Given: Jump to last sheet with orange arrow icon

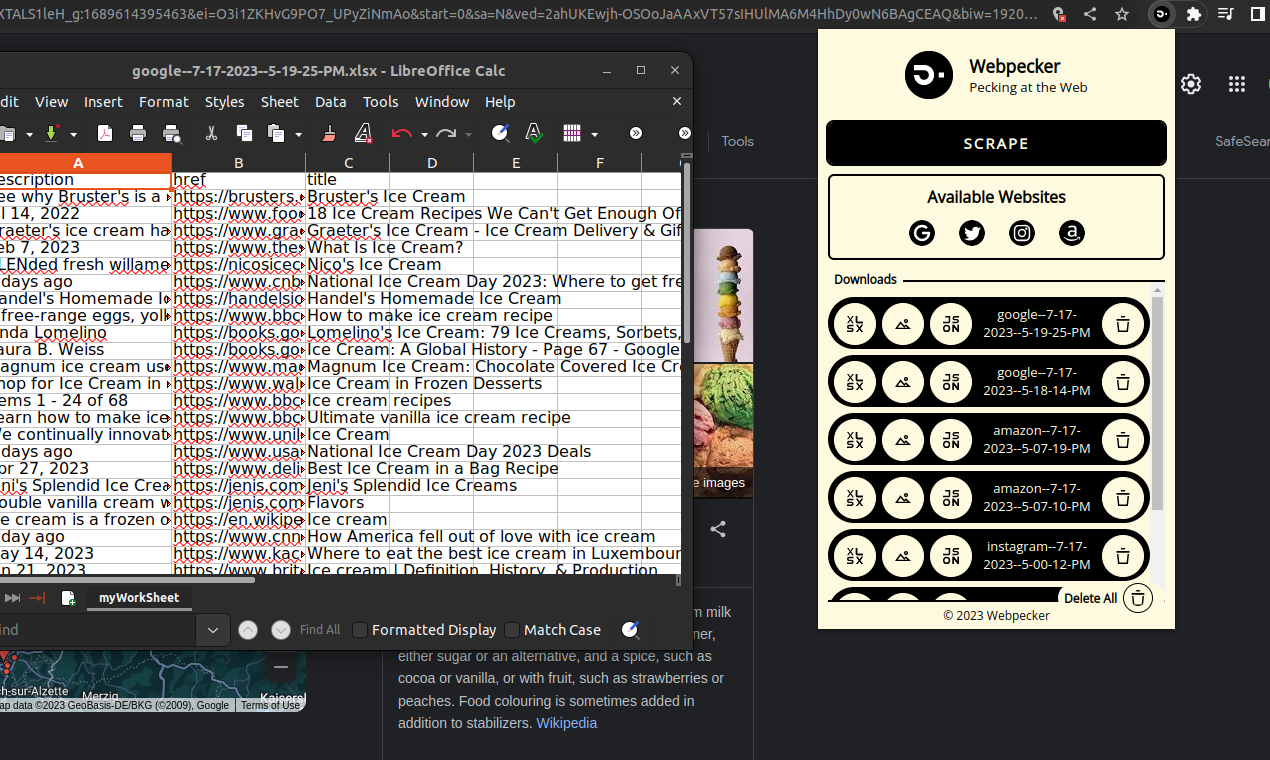Looking at the screenshot, I should 38,598.
